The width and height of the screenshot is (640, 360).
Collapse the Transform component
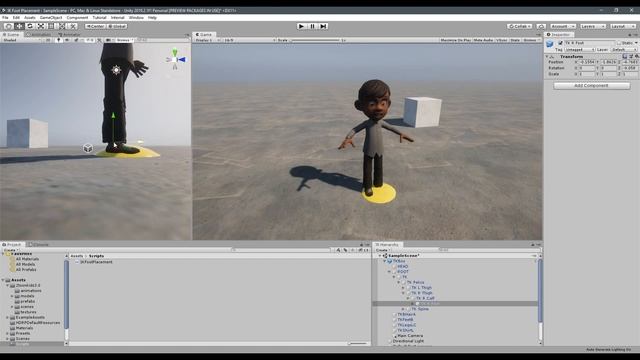pos(547,56)
